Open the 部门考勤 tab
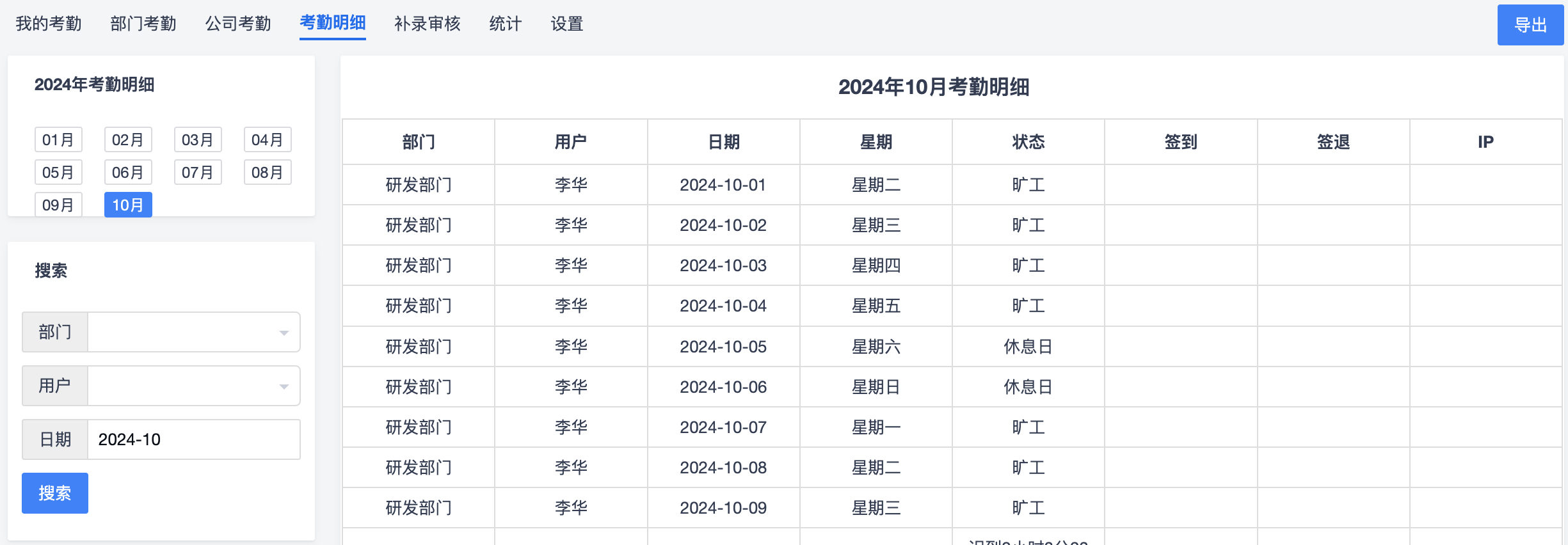The height and width of the screenshot is (545, 1568). (143, 24)
